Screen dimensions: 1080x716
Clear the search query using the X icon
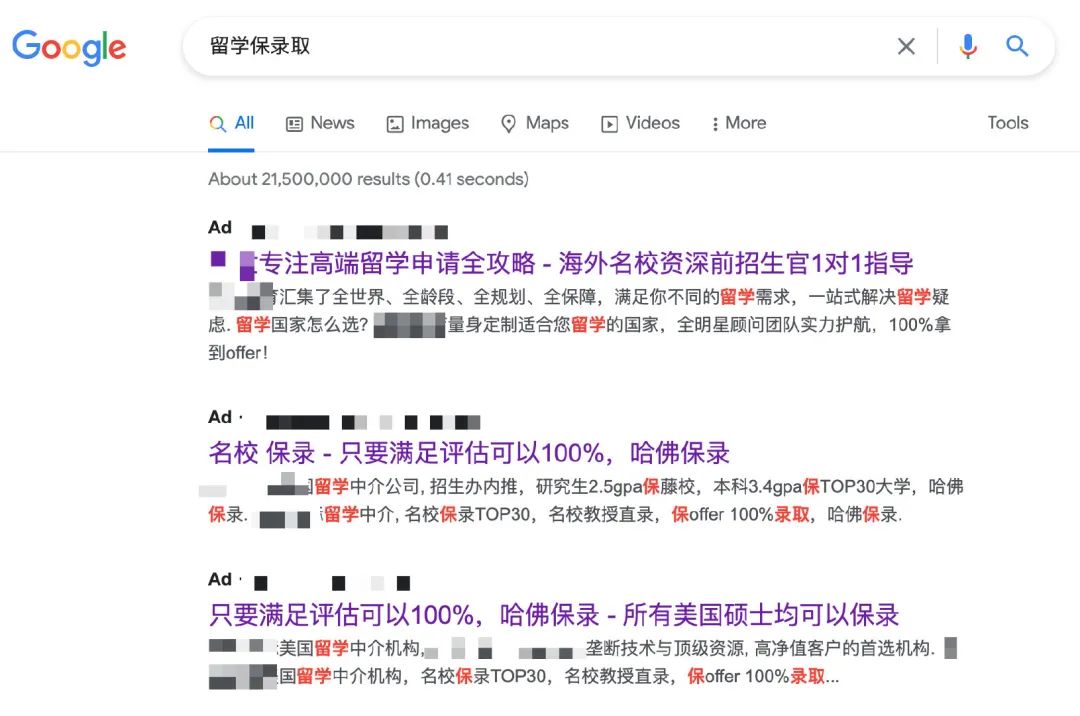[906, 46]
